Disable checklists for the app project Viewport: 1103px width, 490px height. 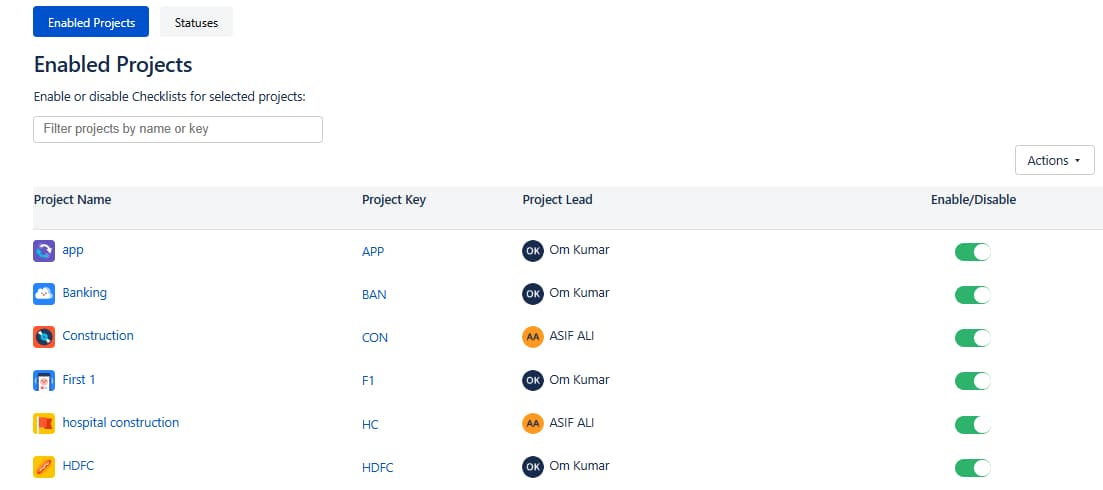pyautogui.click(x=972, y=251)
